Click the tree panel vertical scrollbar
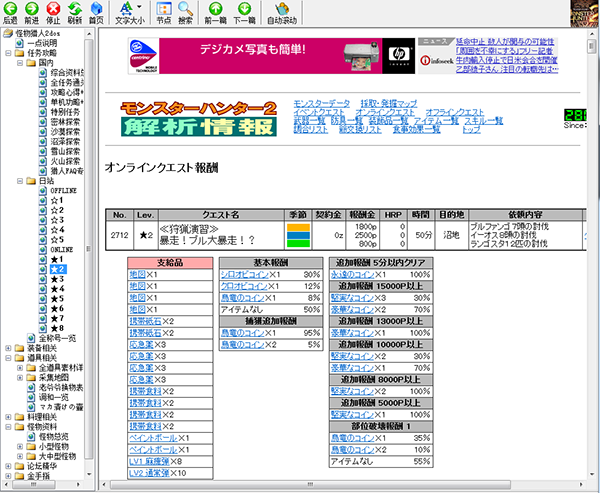The height and width of the screenshot is (493, 600). tap(88, 248)
